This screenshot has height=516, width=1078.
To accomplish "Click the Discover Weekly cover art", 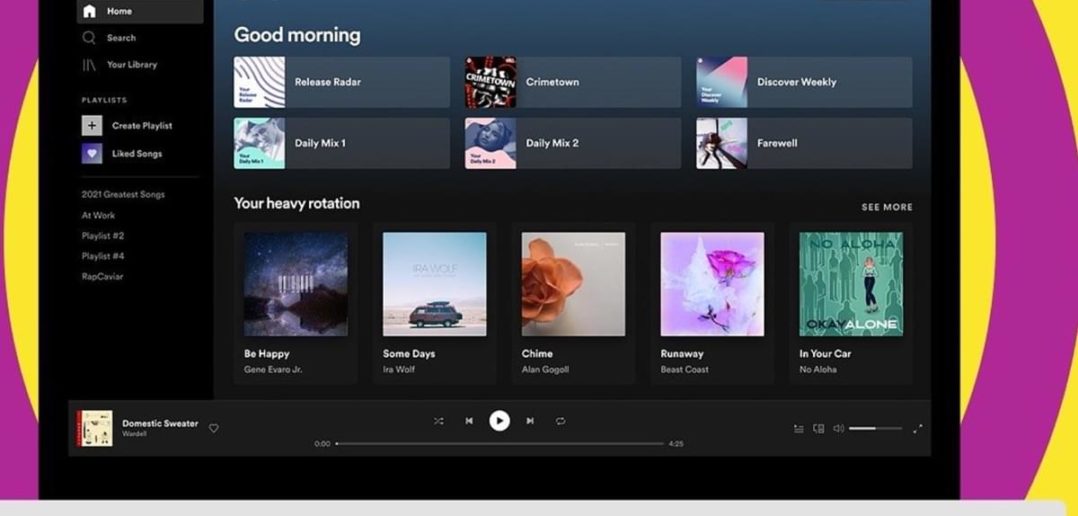I will click(x=722, y=82).
